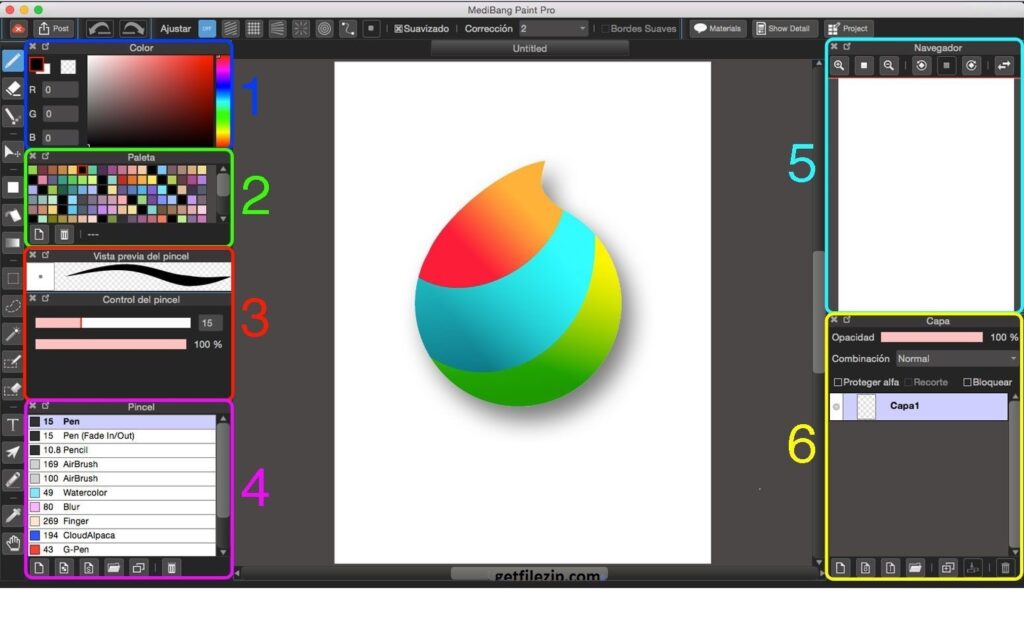Click the Redo arrow in toolbar
This screenshot has width=1024, height=629.
click(x=133, y=28)
